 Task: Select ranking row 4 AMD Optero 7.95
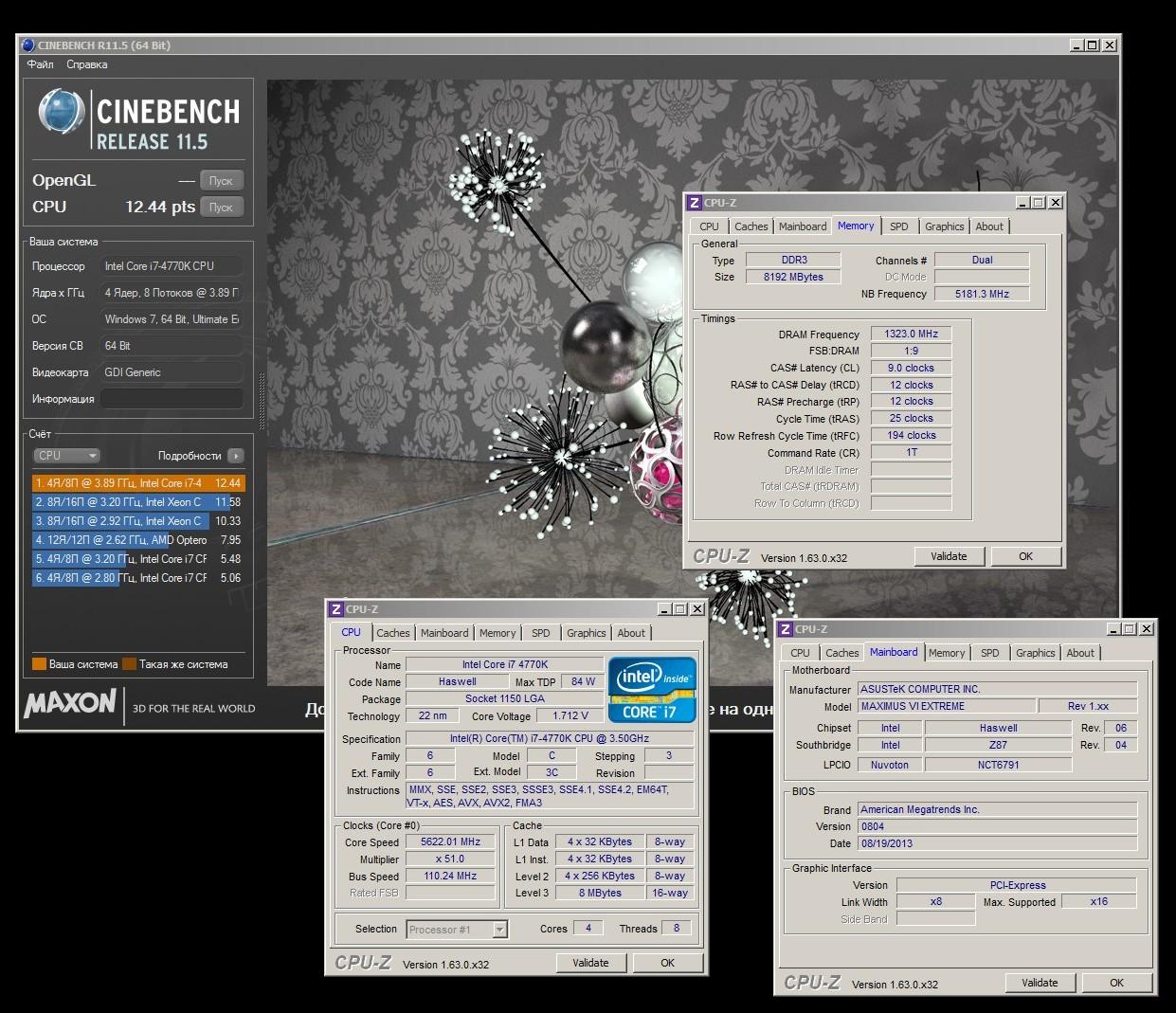tap(138, 540)
